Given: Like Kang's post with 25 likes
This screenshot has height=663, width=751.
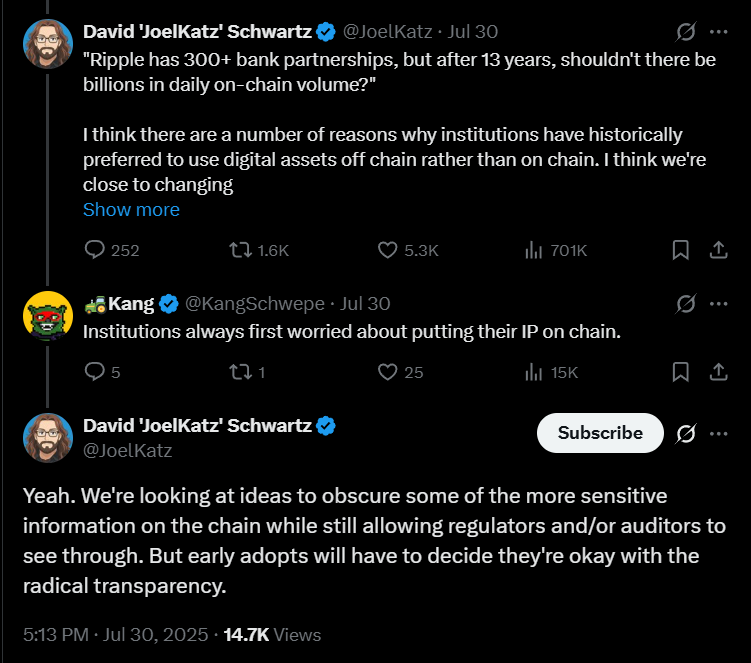Looking at the screenshot, I should 389,372.
